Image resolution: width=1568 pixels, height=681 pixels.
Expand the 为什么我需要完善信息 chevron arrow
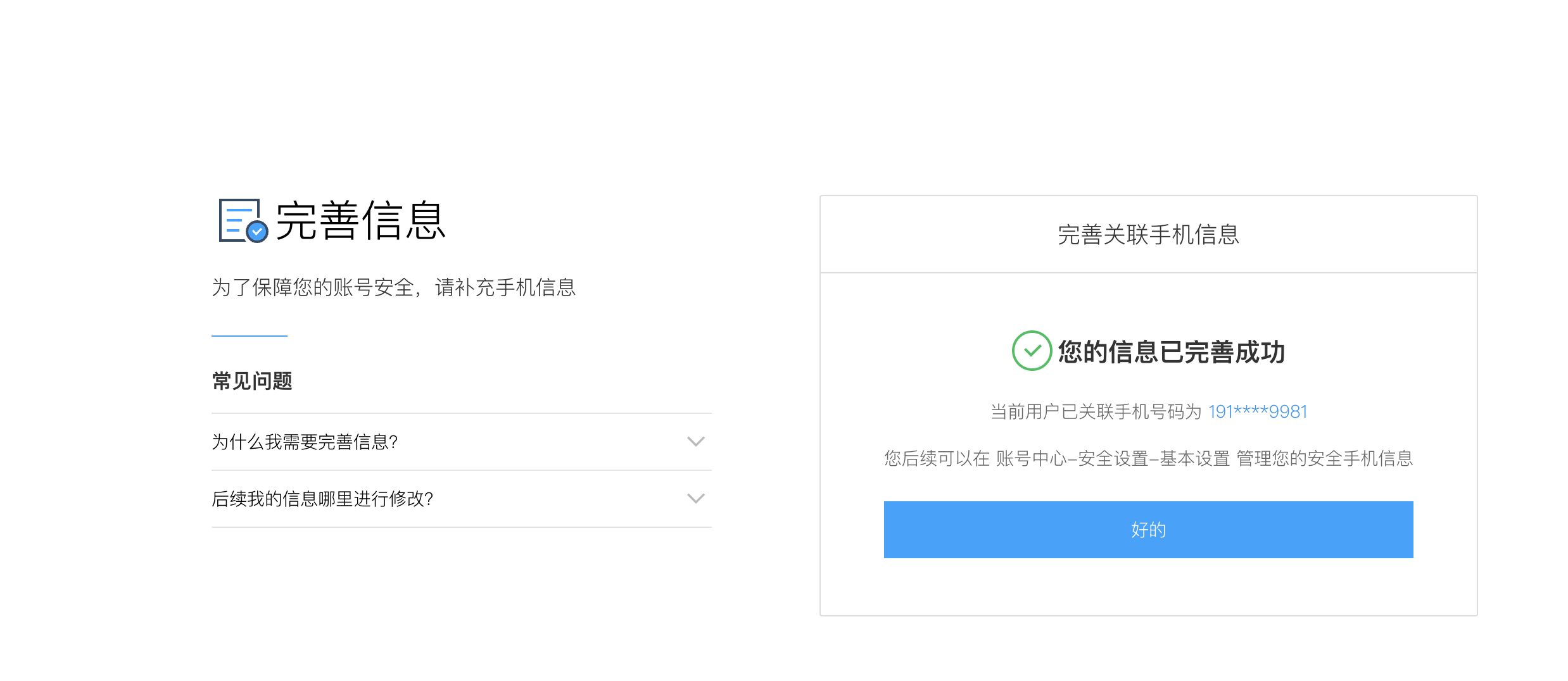coord(696,442)
